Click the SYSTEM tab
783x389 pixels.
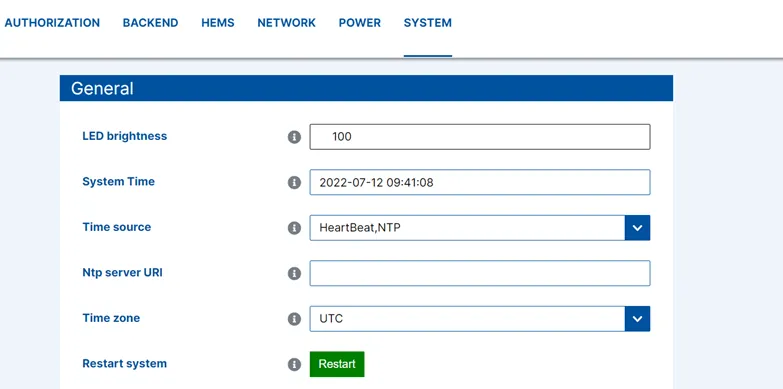[428, 23]
